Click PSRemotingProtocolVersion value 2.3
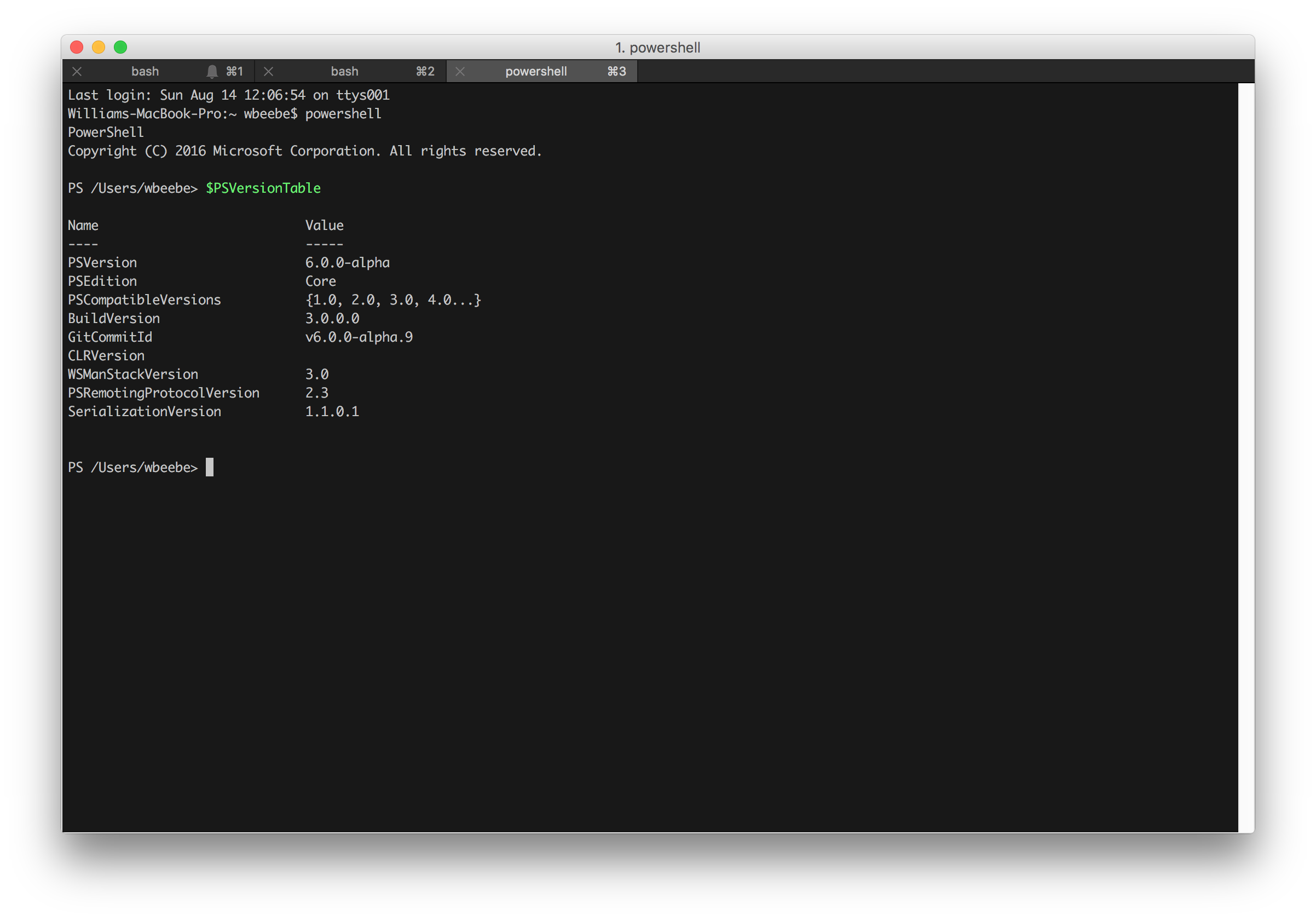This screenshot has height=921, width=1316. point(317,393)
